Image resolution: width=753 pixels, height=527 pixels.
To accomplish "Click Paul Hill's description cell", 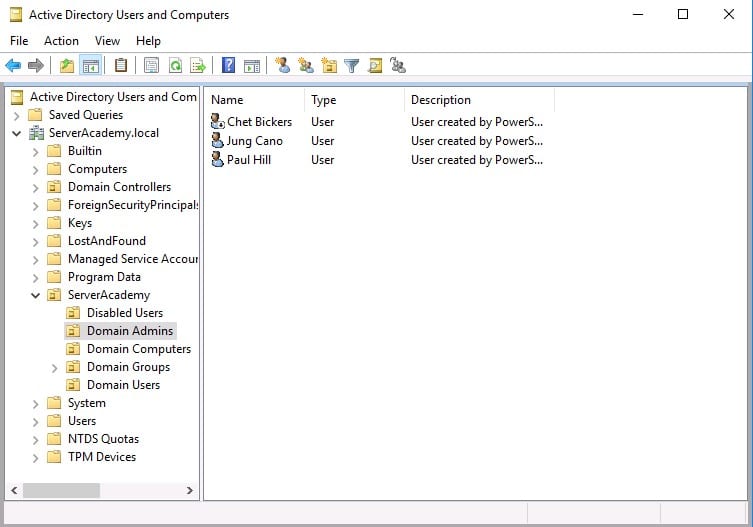I will tap(477, 159).
